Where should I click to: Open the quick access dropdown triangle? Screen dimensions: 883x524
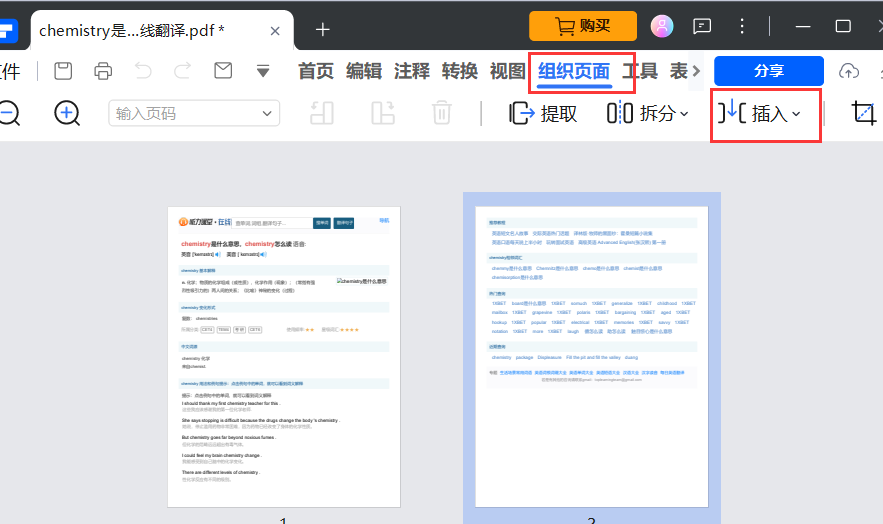(262, 71)
